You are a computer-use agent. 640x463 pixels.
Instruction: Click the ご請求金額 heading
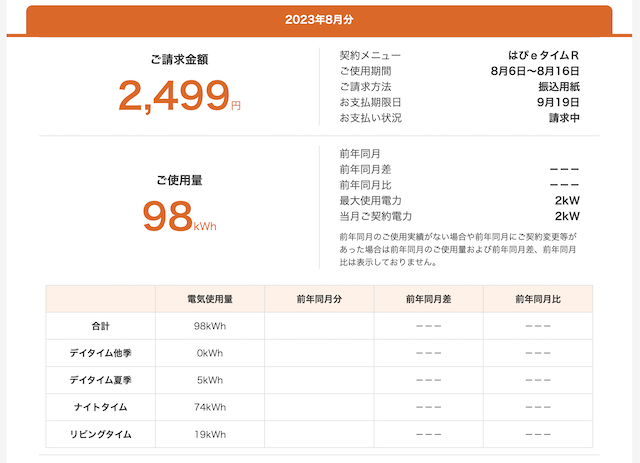180,60
